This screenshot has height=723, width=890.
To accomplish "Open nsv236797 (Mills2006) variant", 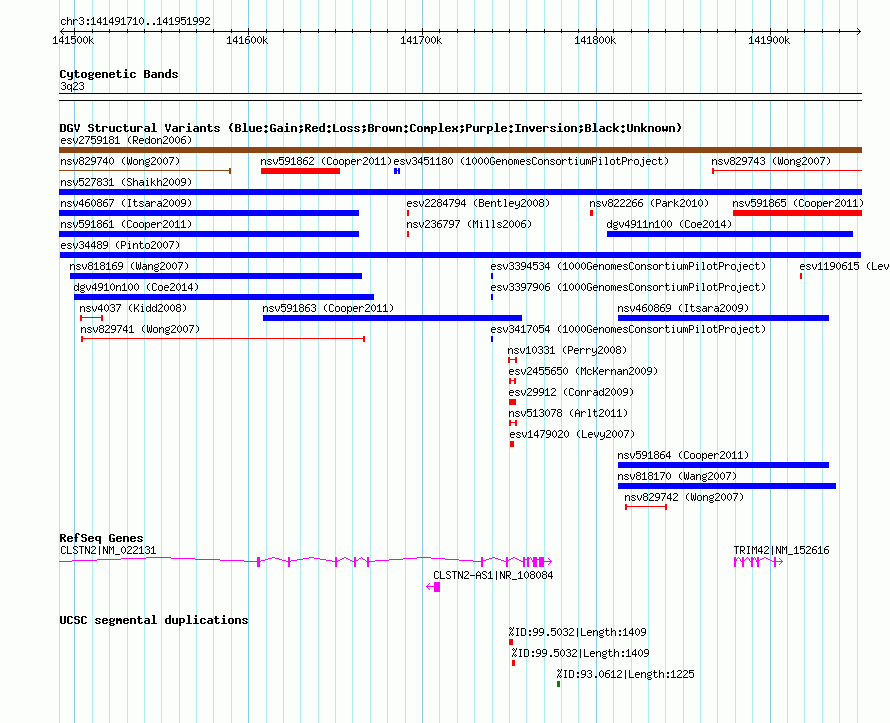I will (x=469, y=224).
